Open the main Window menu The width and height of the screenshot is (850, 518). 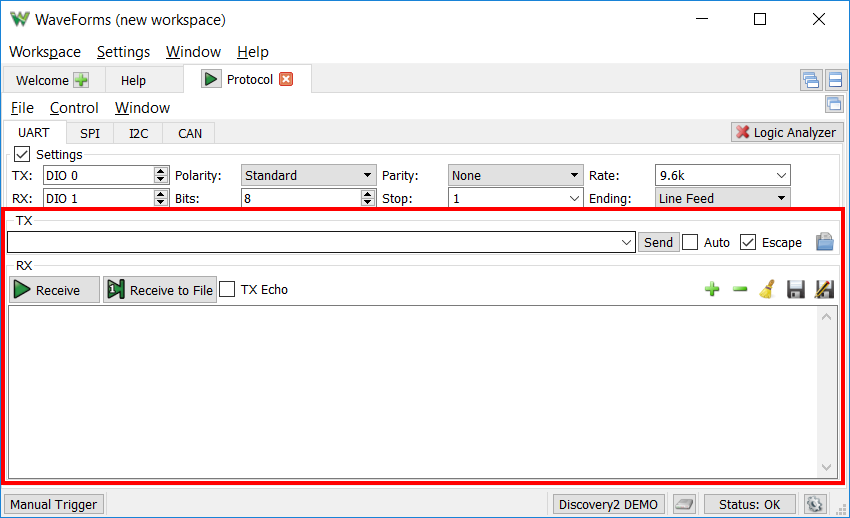tap(194, 52)
